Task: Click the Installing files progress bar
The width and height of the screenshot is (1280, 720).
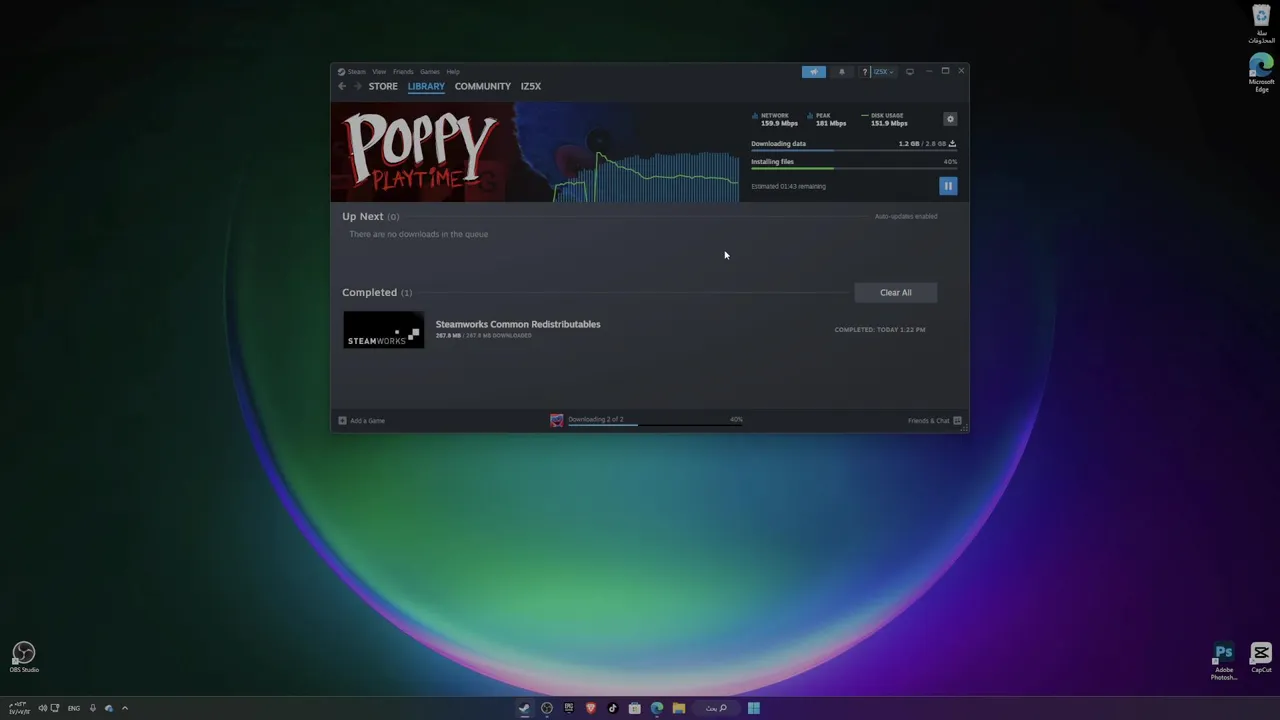Action: [x=854, y=168]
